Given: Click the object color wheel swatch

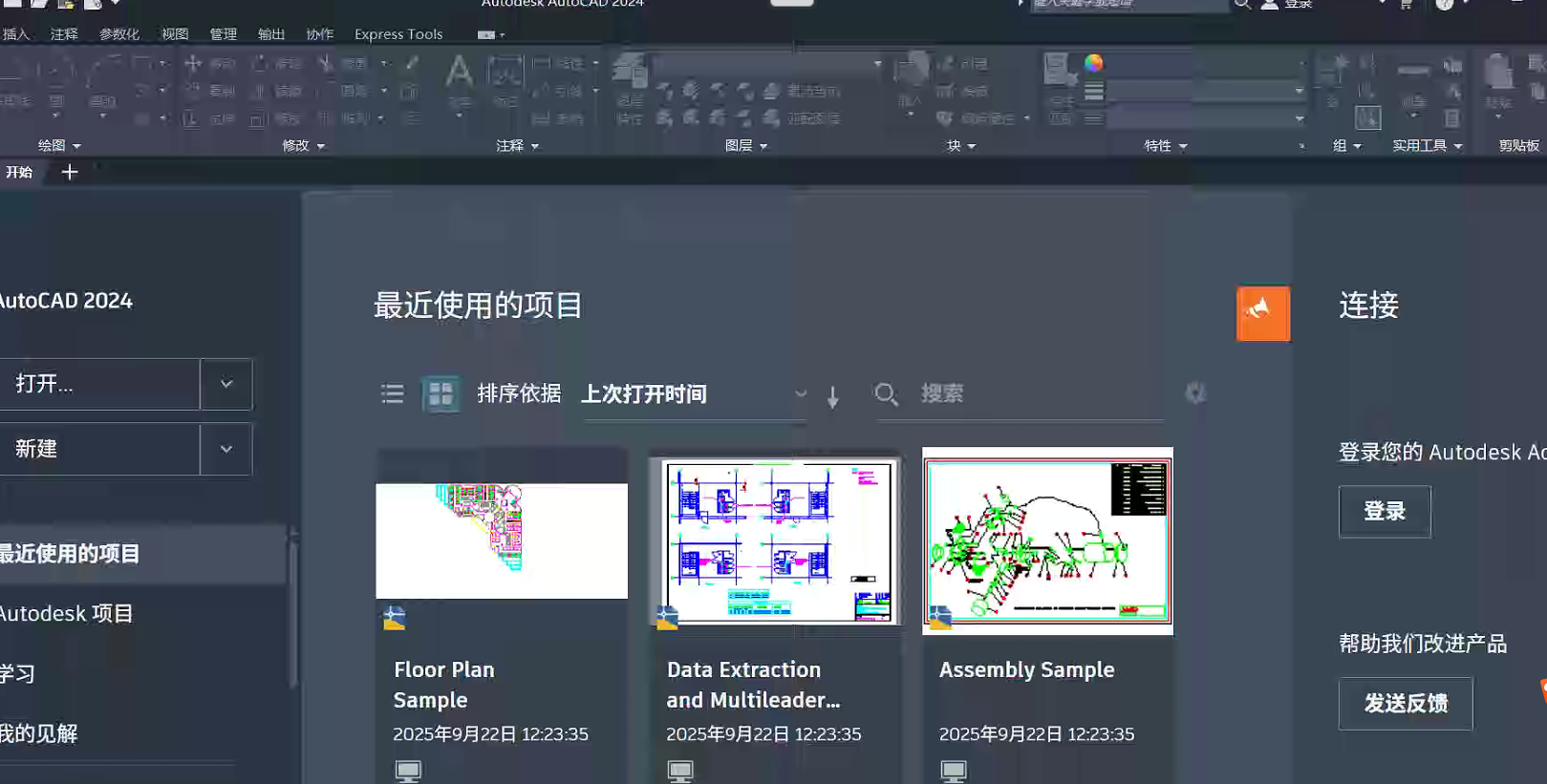Looking at the screenshot, I should pyautogui.click(x=1094, y=63).
